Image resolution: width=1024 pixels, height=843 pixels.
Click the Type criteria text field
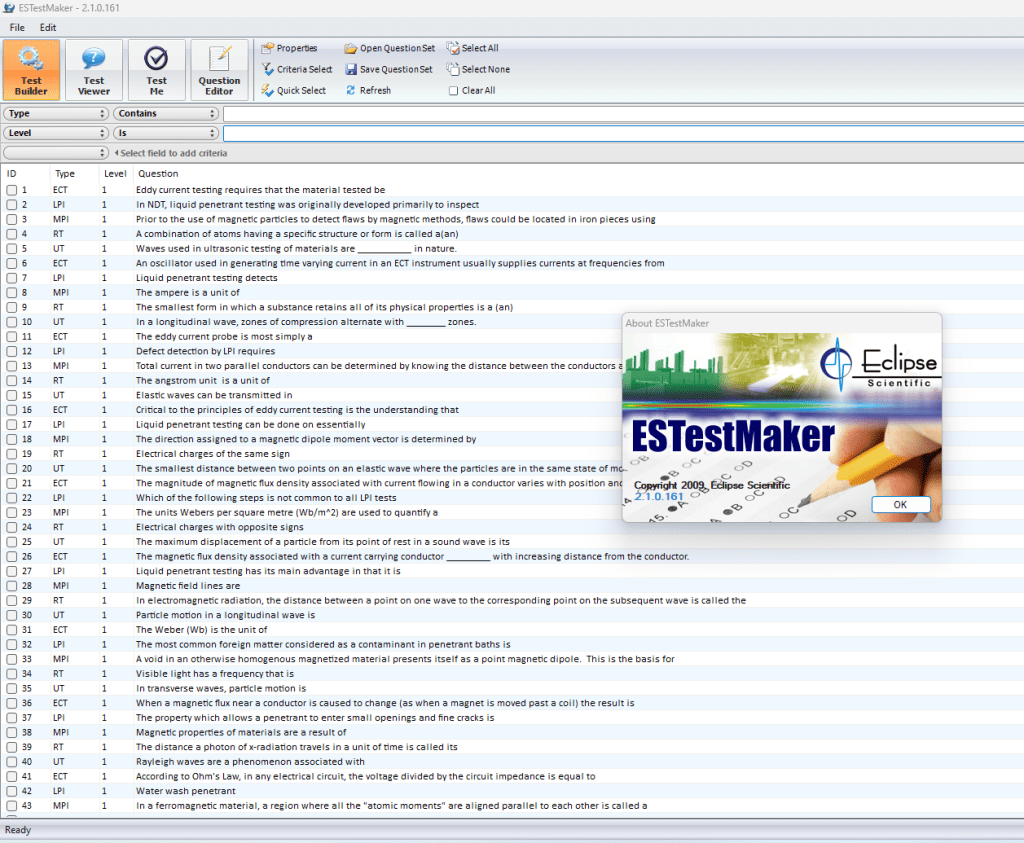(620, 114)
